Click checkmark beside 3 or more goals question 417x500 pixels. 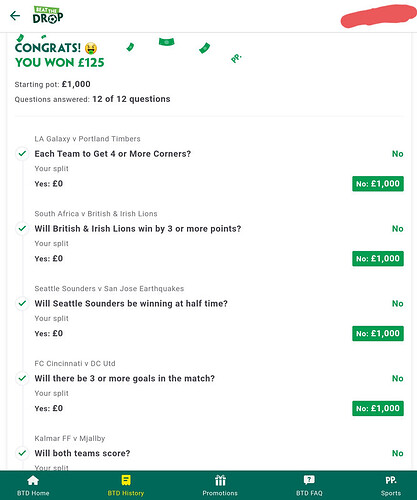[x=22, y=378]
